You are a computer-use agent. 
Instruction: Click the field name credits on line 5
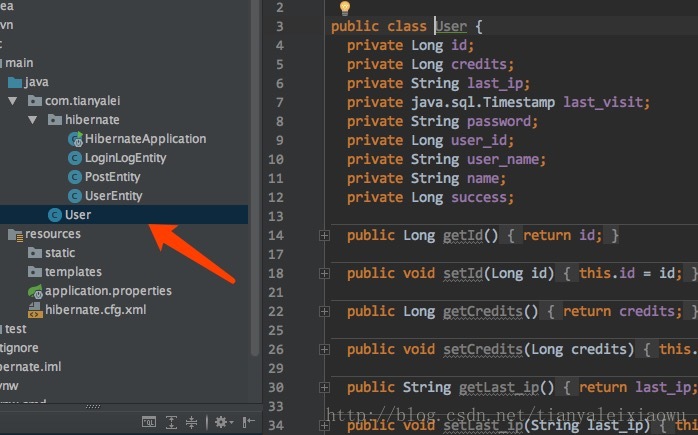(x=479, y=64)
